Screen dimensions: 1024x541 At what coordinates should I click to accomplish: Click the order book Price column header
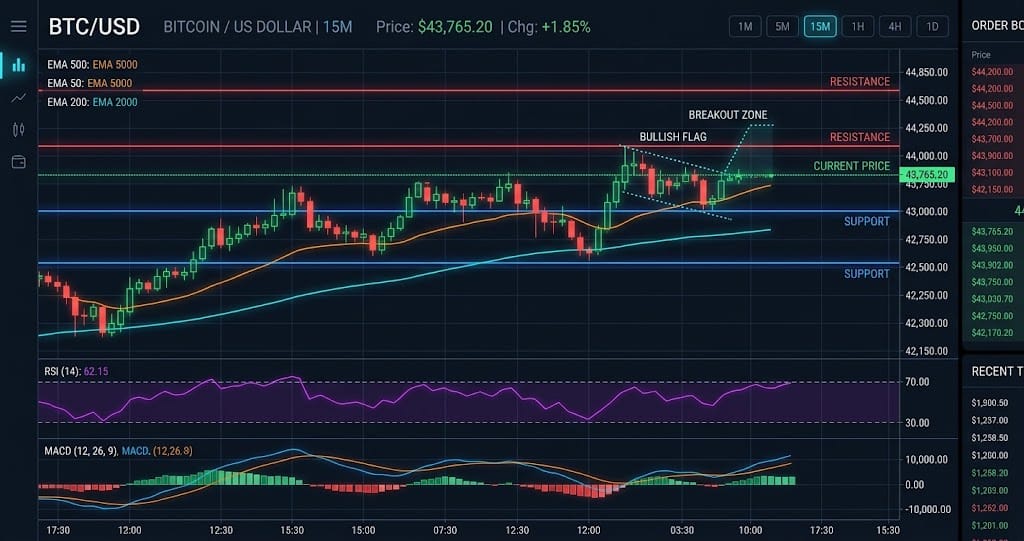pos(981,55)
